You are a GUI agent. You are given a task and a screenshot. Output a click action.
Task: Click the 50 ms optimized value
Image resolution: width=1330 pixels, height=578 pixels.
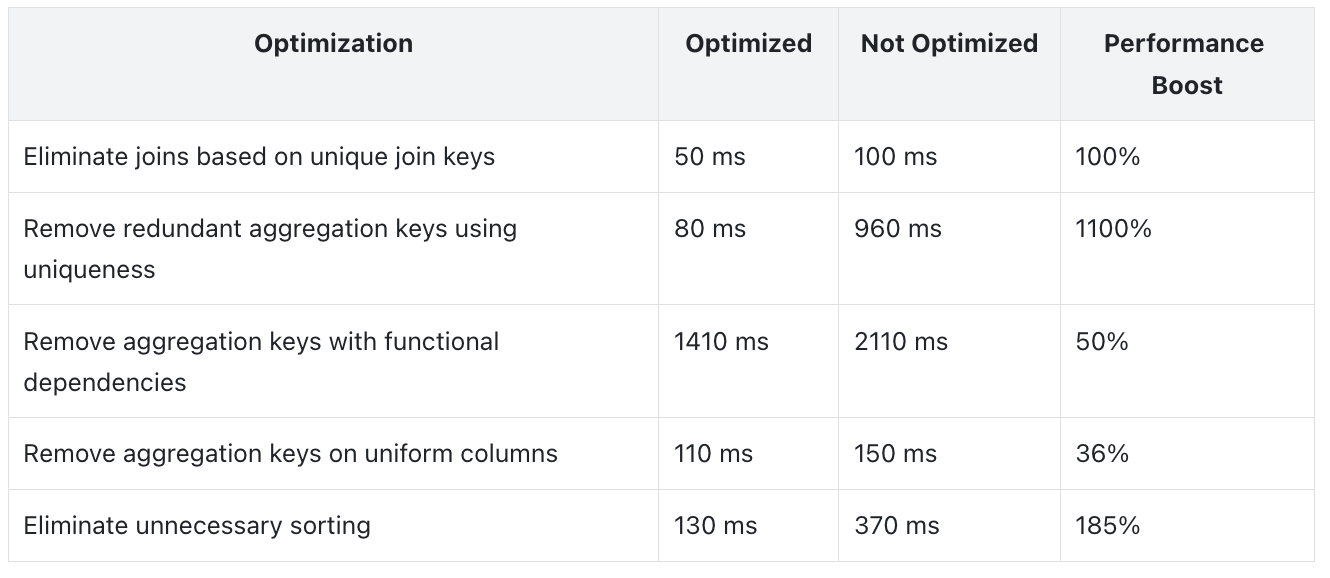point(710,157)
